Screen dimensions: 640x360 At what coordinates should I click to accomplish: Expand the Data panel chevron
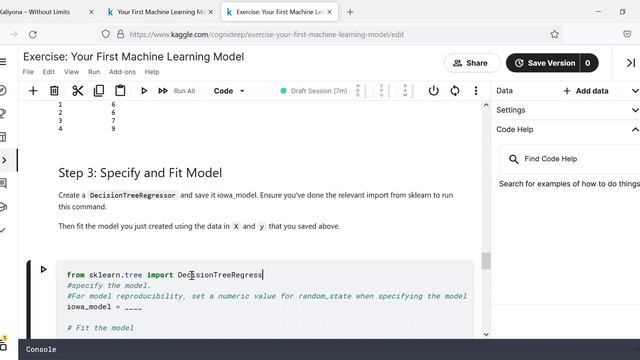point(635,91)
